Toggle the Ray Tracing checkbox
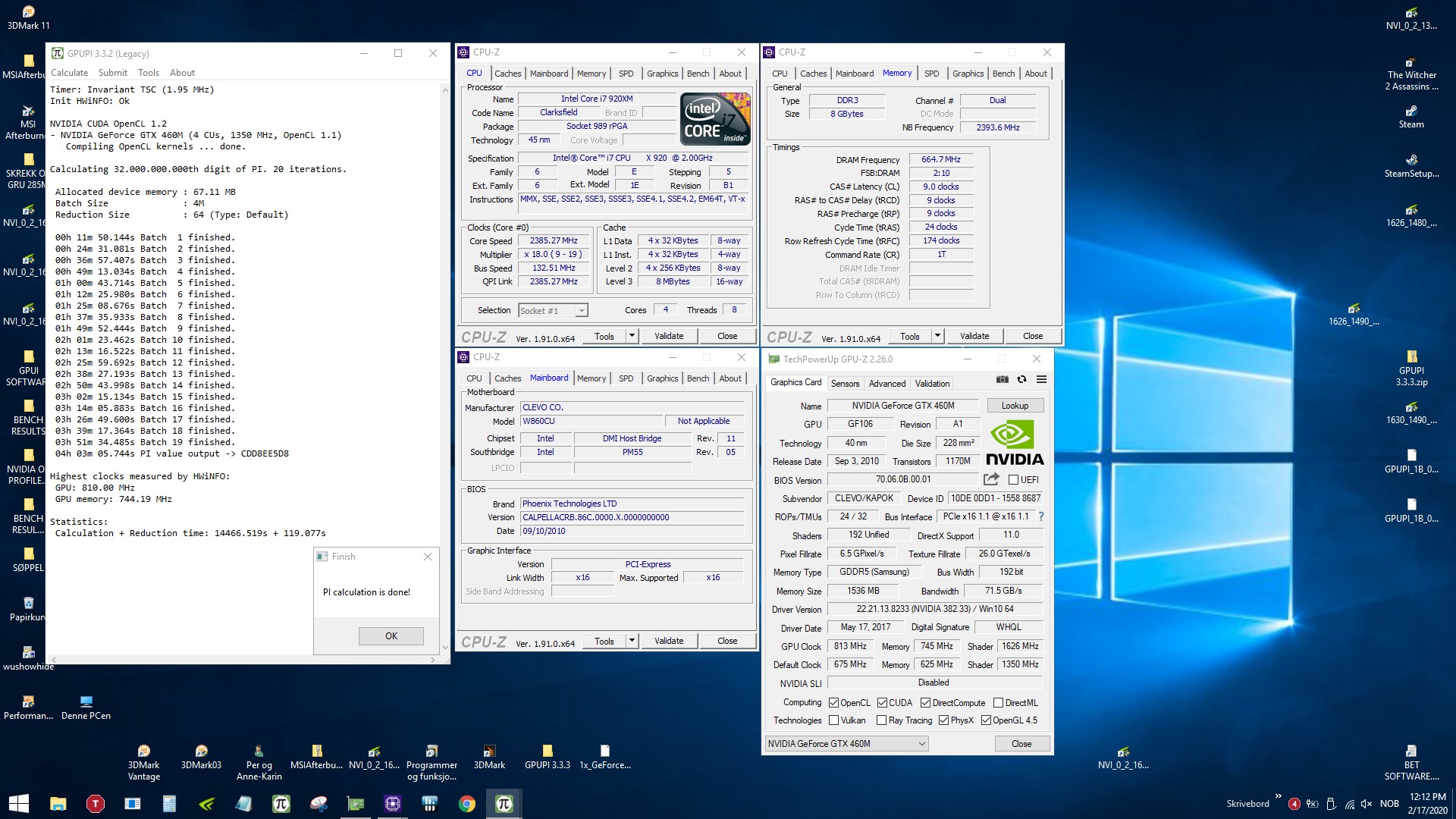Viewport: 1456px width, 819px height. click(881, 720)
